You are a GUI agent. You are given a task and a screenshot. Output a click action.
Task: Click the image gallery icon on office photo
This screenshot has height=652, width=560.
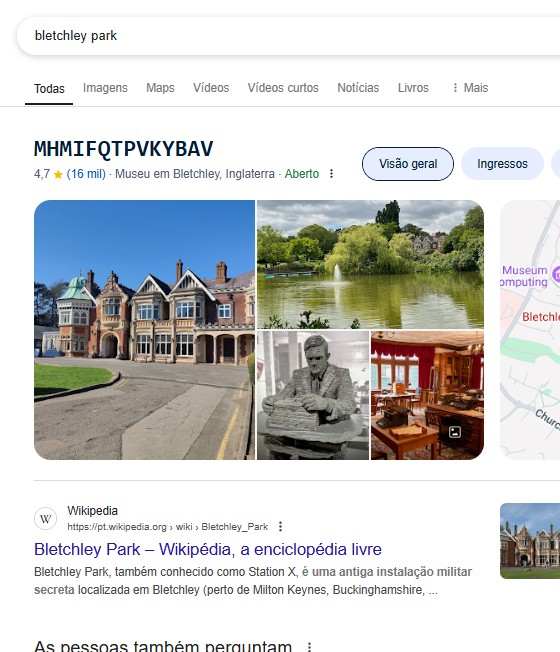455,432
